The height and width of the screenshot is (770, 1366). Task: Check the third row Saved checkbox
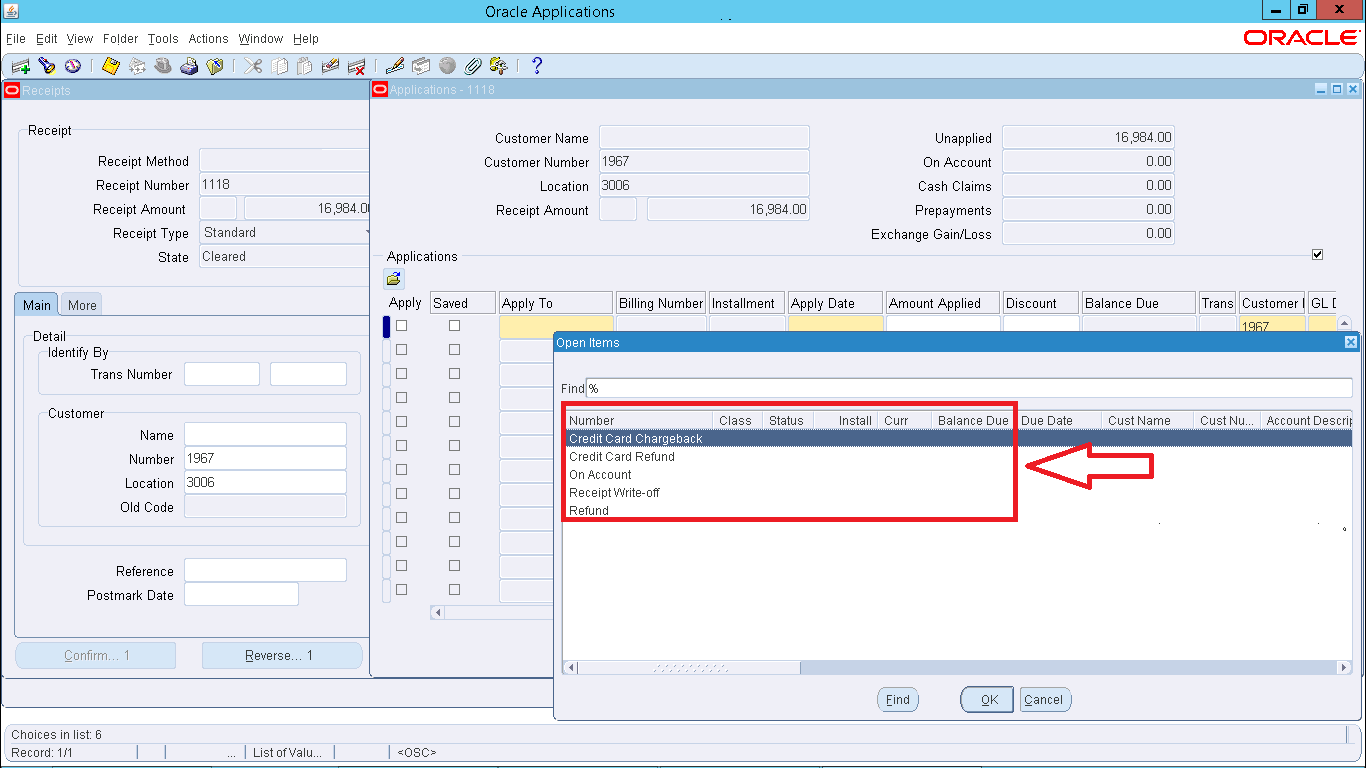[455, 374]
